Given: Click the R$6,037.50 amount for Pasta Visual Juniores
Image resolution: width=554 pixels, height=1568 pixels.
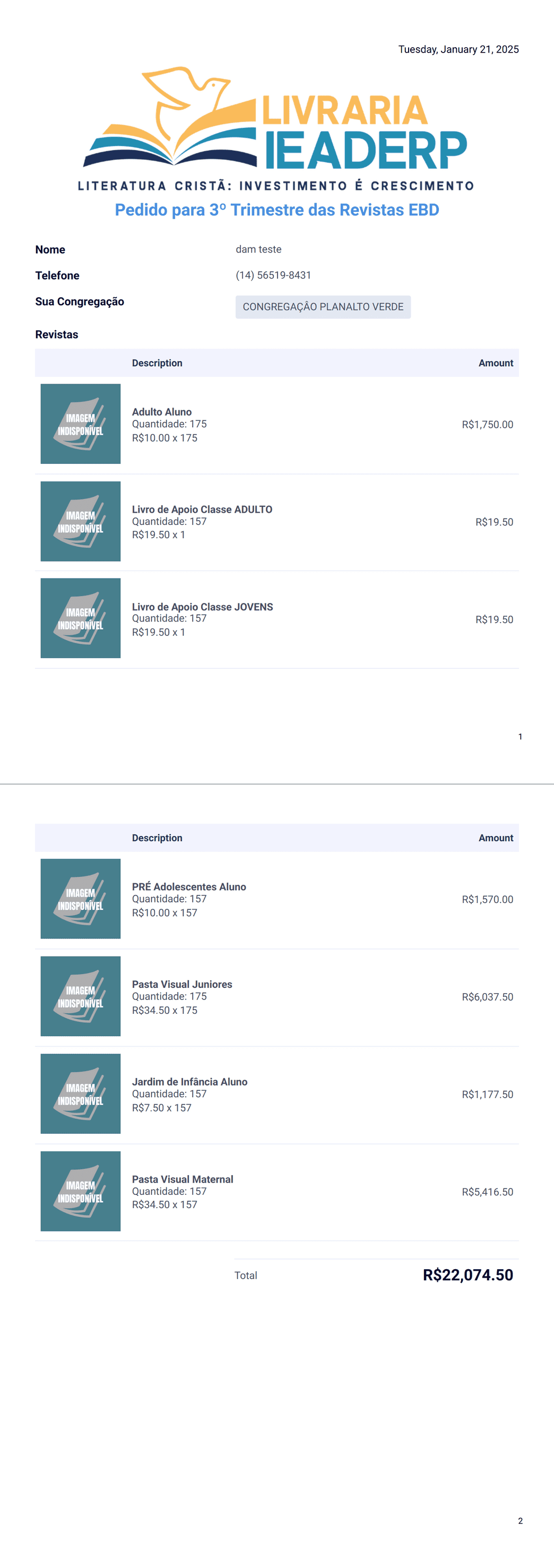Looking at the screenshot, I should coord(487,997).
